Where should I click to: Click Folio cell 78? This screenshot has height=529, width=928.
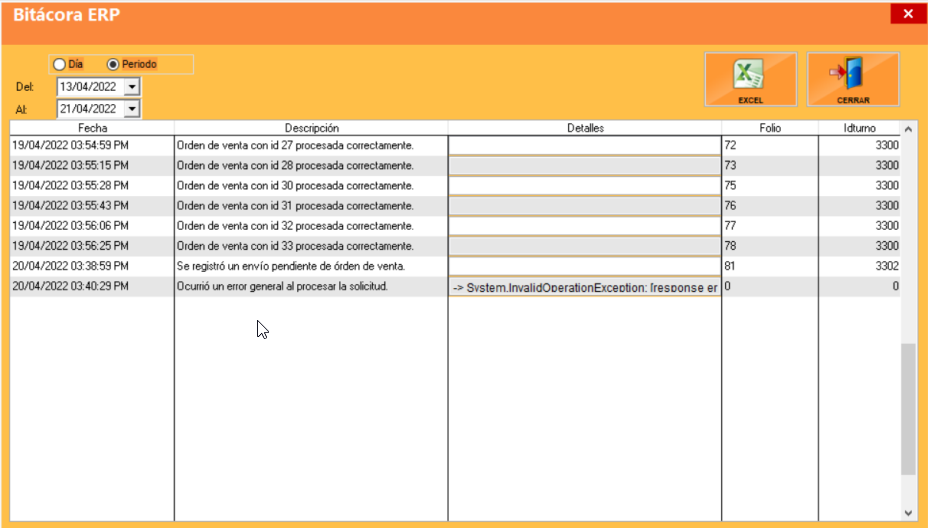click(770, 246)
